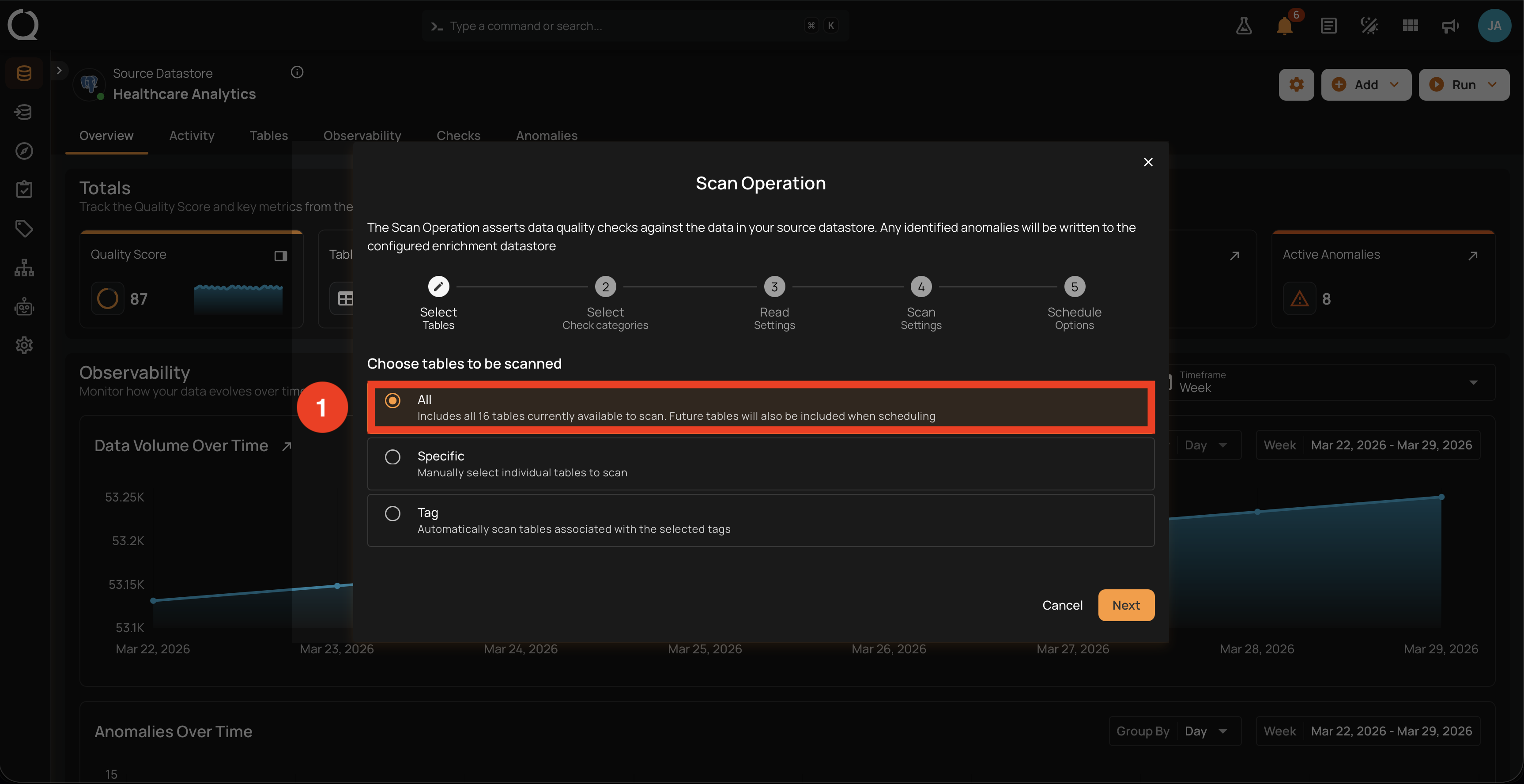
Task: Switch to the Tables tab
Action: click(268, 136)
